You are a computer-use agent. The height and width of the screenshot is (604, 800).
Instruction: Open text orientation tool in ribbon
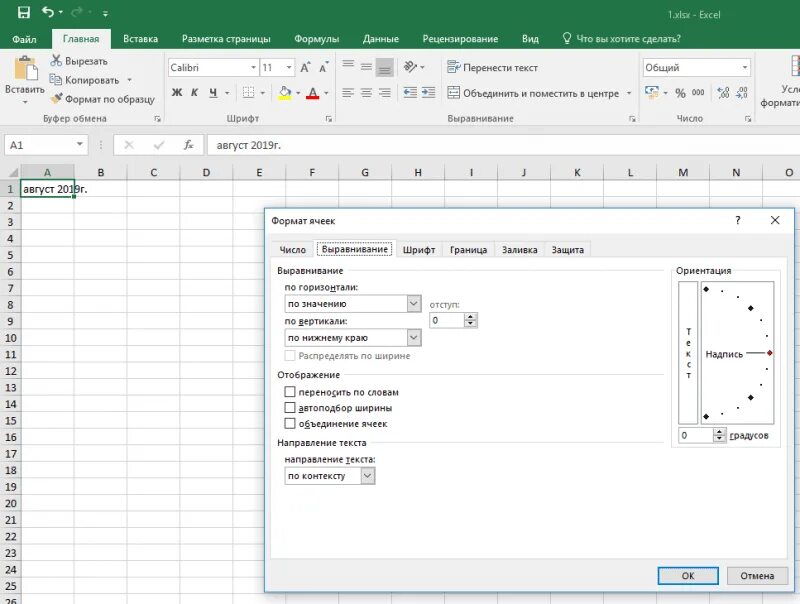pyautogui.click(x=411, y=67)
